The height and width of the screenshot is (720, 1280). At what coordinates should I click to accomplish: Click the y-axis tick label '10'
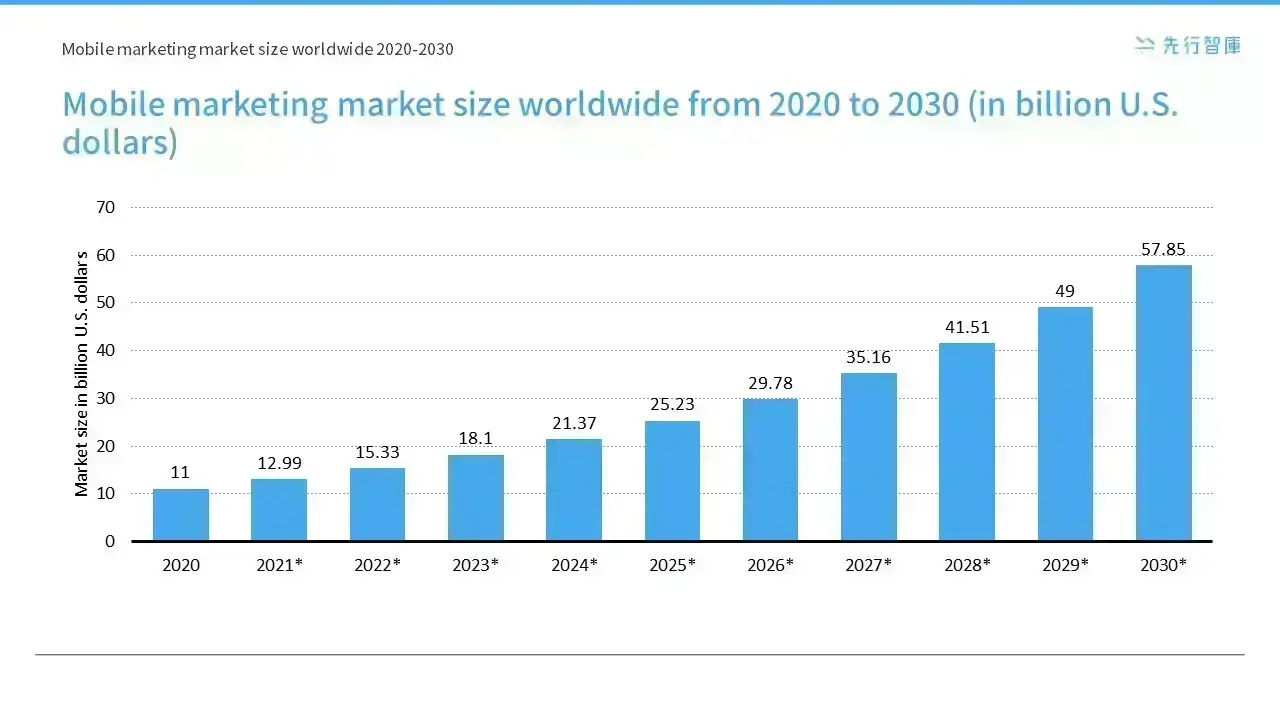pyautogui.click(x=105, y=494)
